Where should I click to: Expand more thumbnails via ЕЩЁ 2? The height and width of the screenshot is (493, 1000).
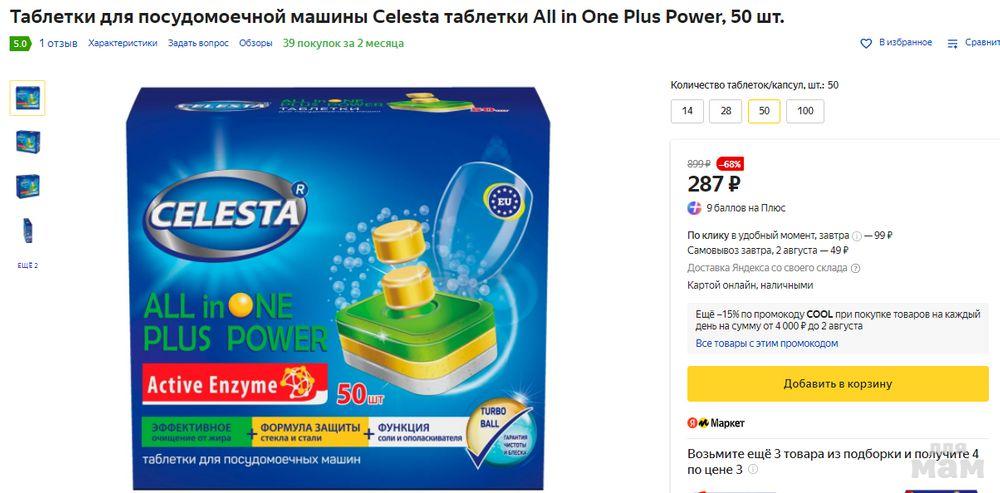[27, 265]
